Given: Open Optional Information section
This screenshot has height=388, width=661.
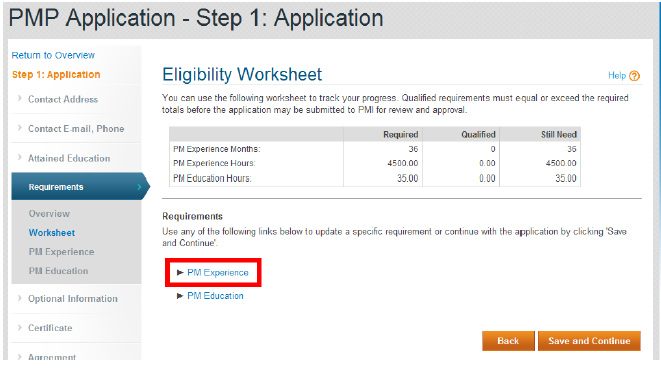Looking at the screenshot, I should point(73,299).
